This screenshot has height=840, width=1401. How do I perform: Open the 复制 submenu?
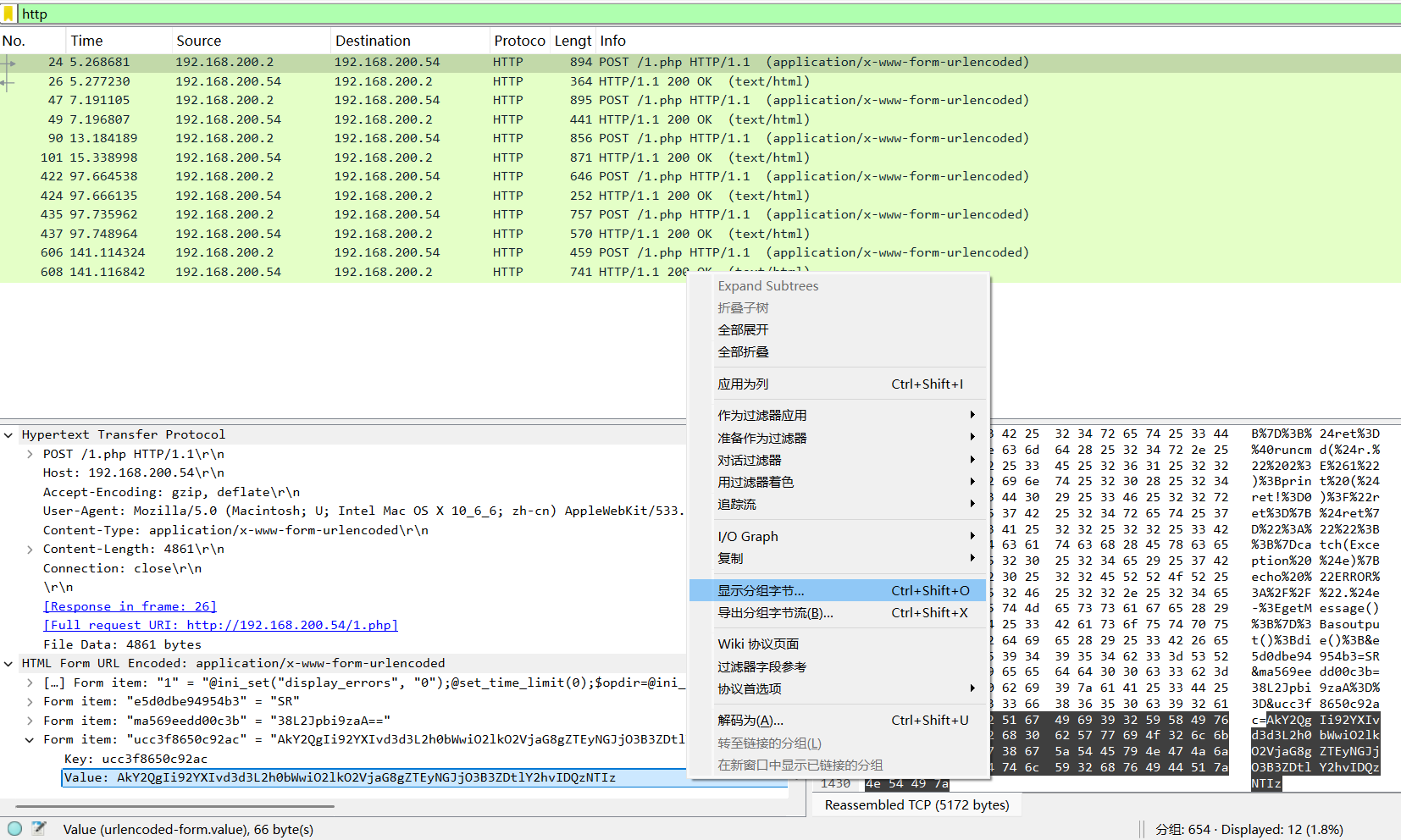839,559
